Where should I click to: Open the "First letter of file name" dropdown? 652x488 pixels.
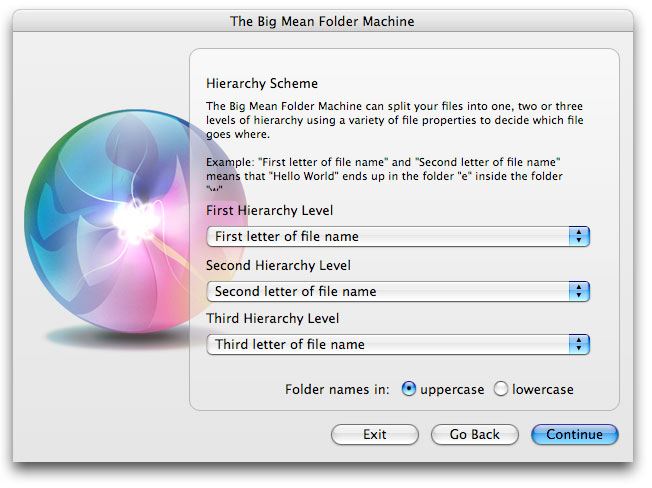(x=388, y=237)
